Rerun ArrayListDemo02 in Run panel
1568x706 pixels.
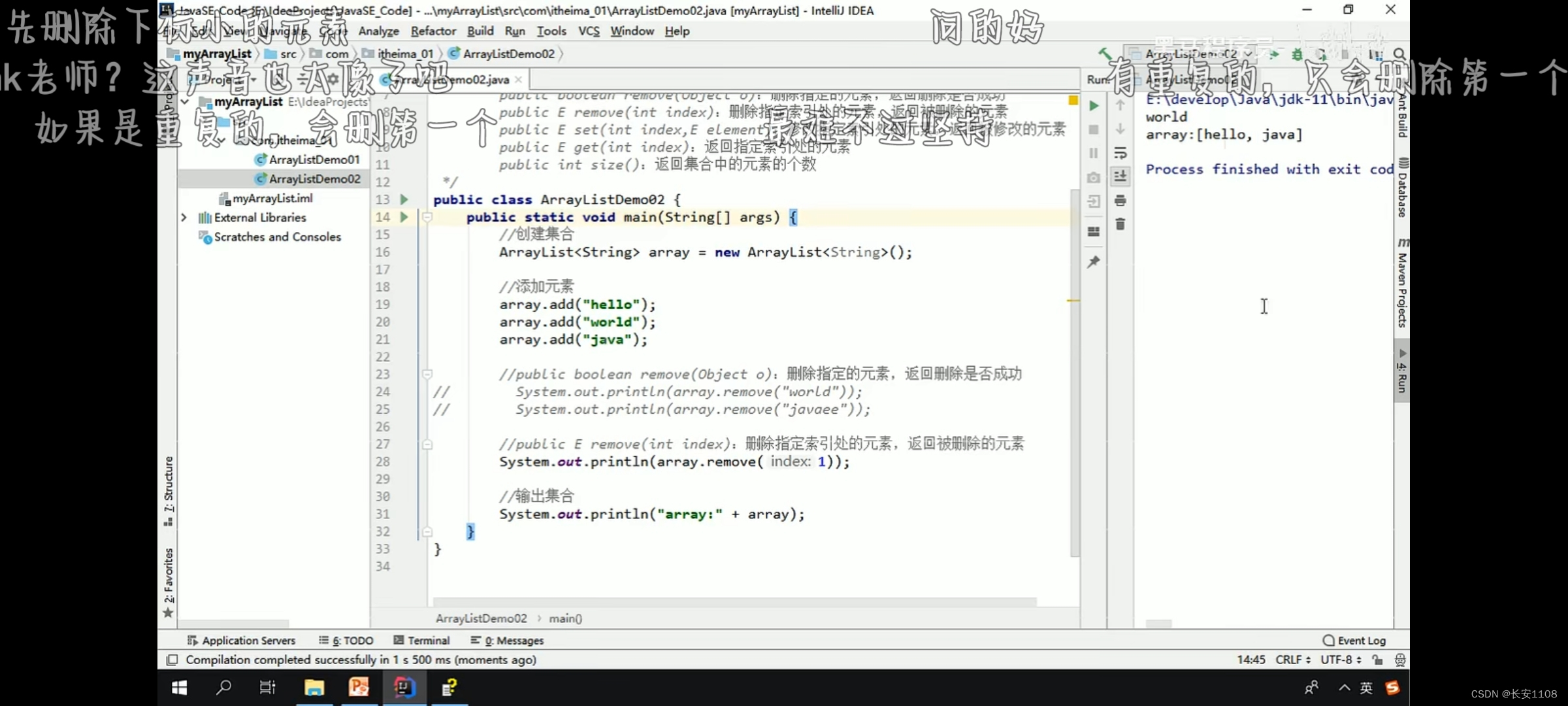pos(1094,105)
